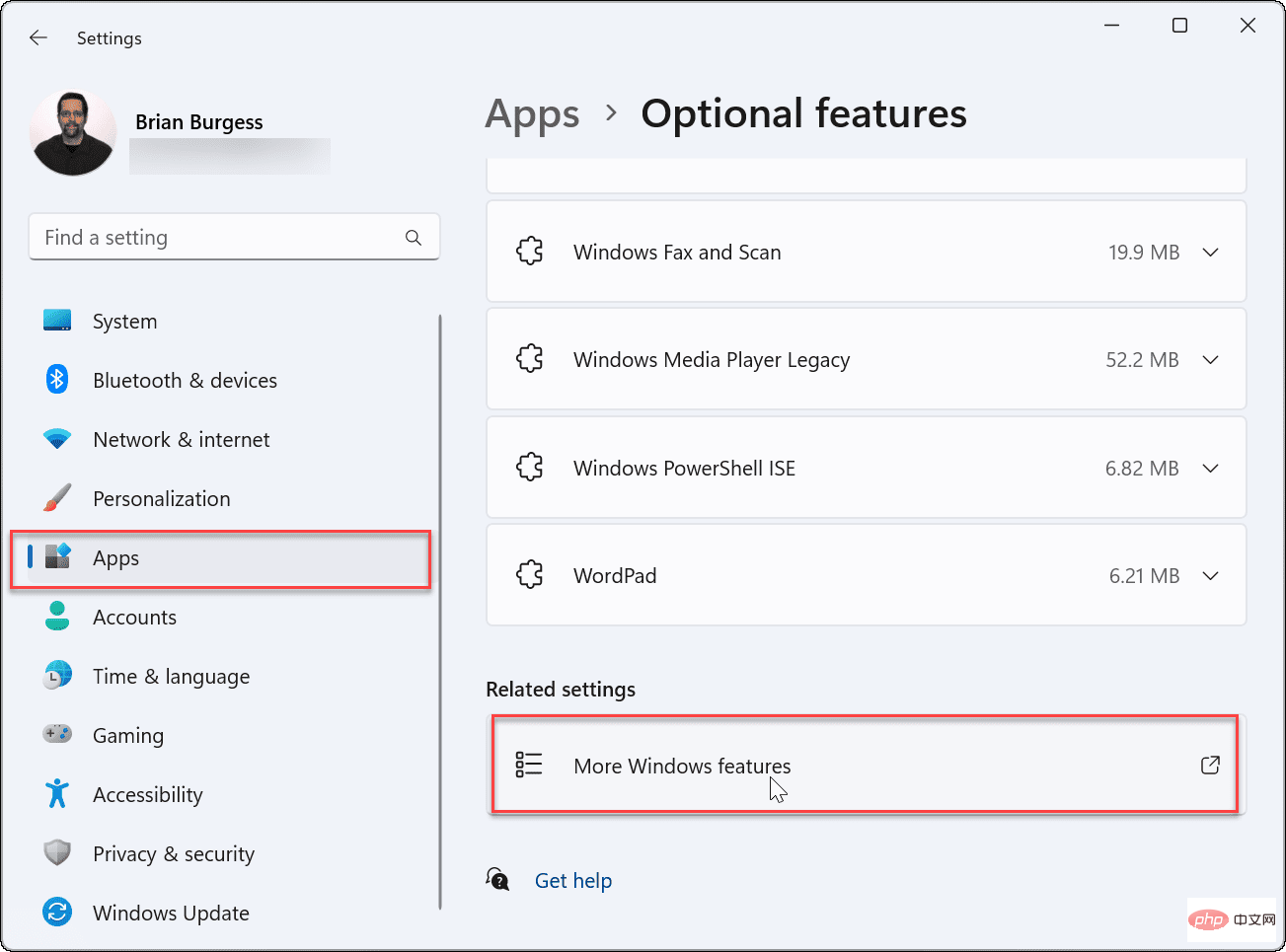Click the 6.21 MB size value
Image resolution: width=1286 pixels, height=952 pixels.
pyautogui.click(x=1144, y=576)
